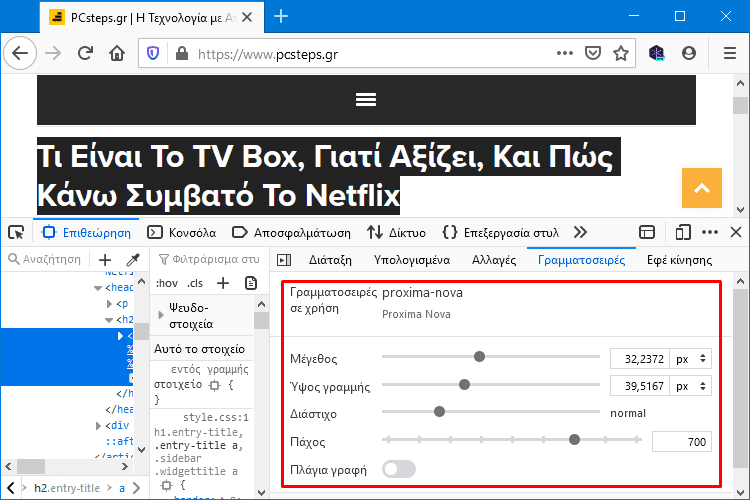Open the Ύψος γραμμής px unit dropdown

pyautogui.click(x=691, y=386)
